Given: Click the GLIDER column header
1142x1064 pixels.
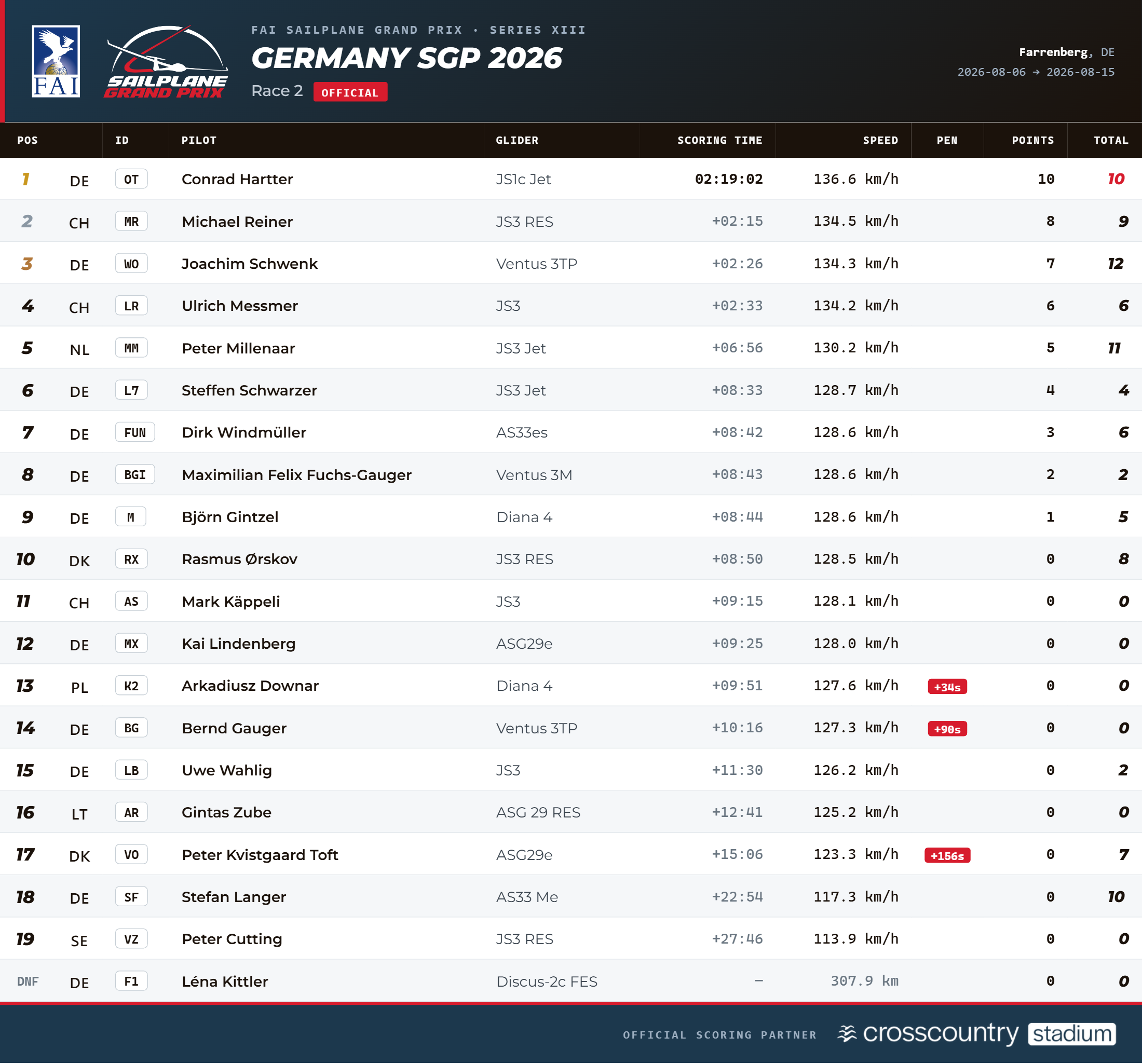Looking at the screenshot, I should tap(517, 140).
